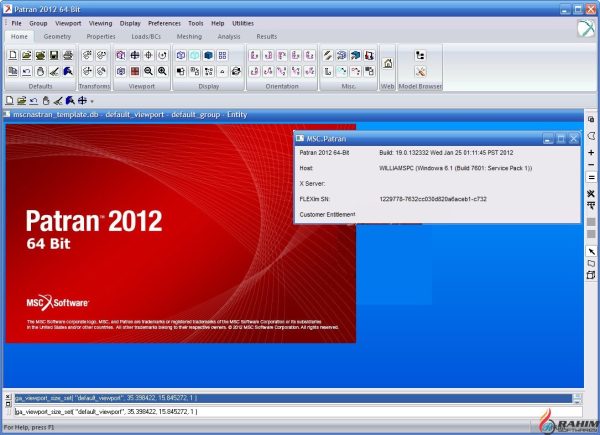This screenshot has width=600, height=435.
Task: Expand the quick access toolbar dropdown arrow
Action: coord(92,101)
